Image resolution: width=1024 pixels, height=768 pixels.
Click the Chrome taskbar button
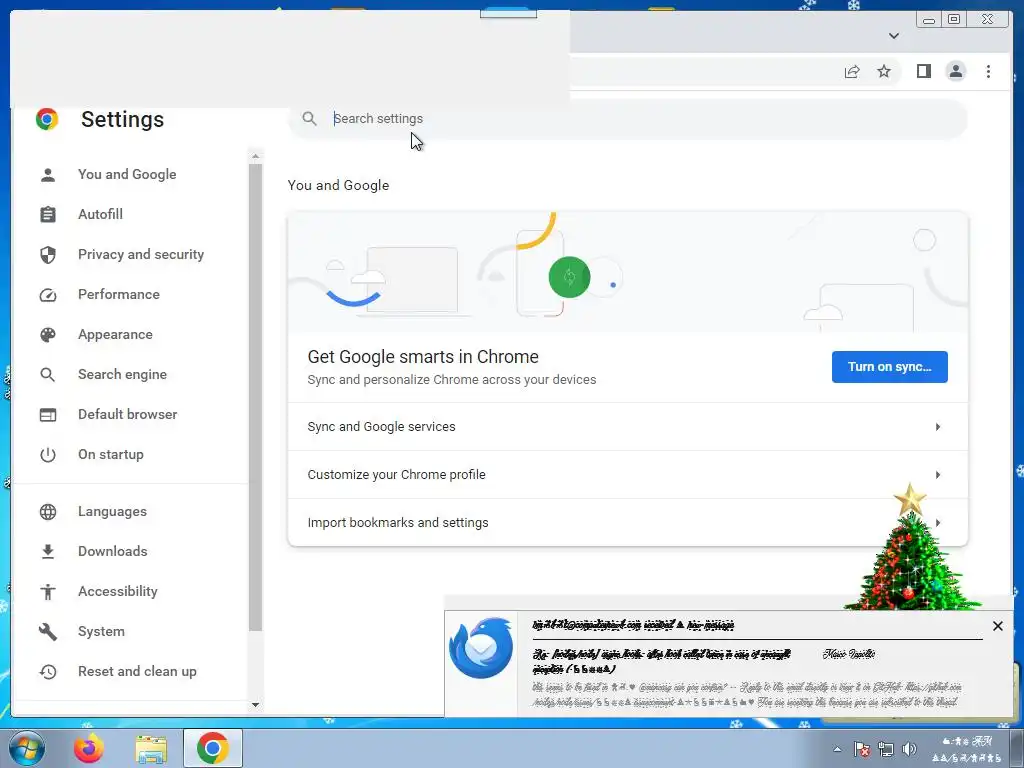(213, 748)
